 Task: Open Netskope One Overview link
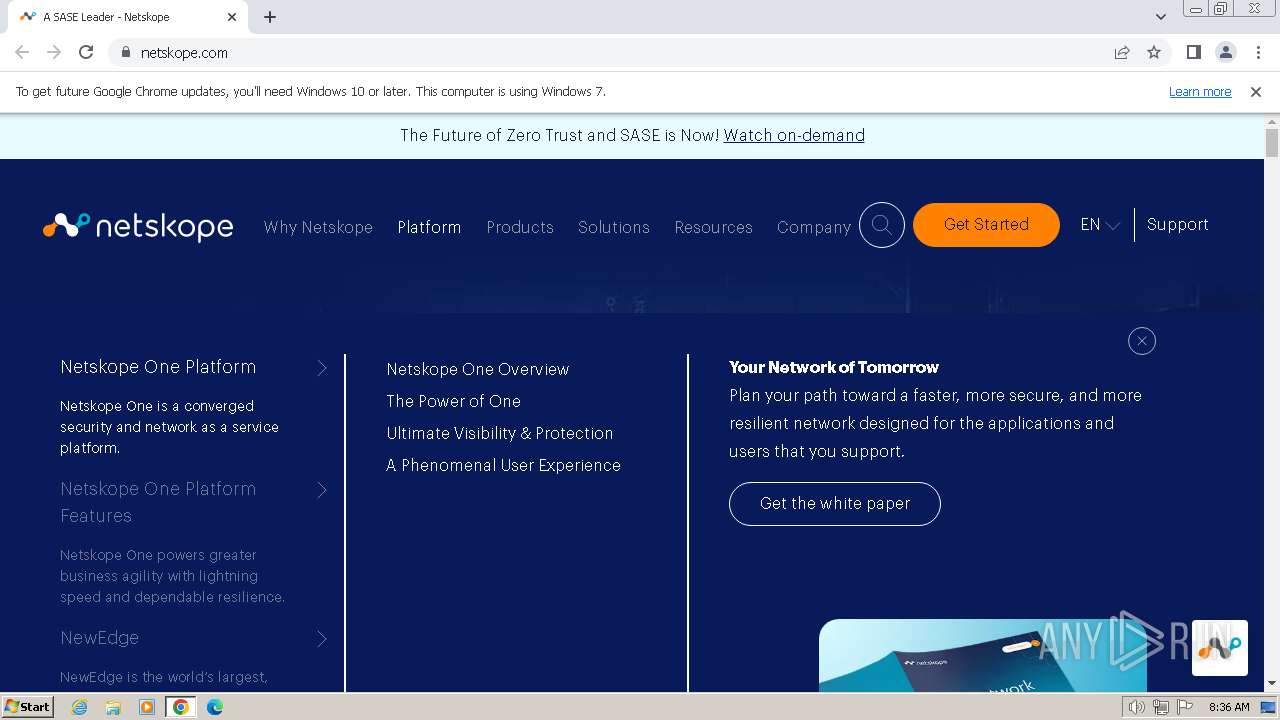pyautogui.click(x=478, y=369)
